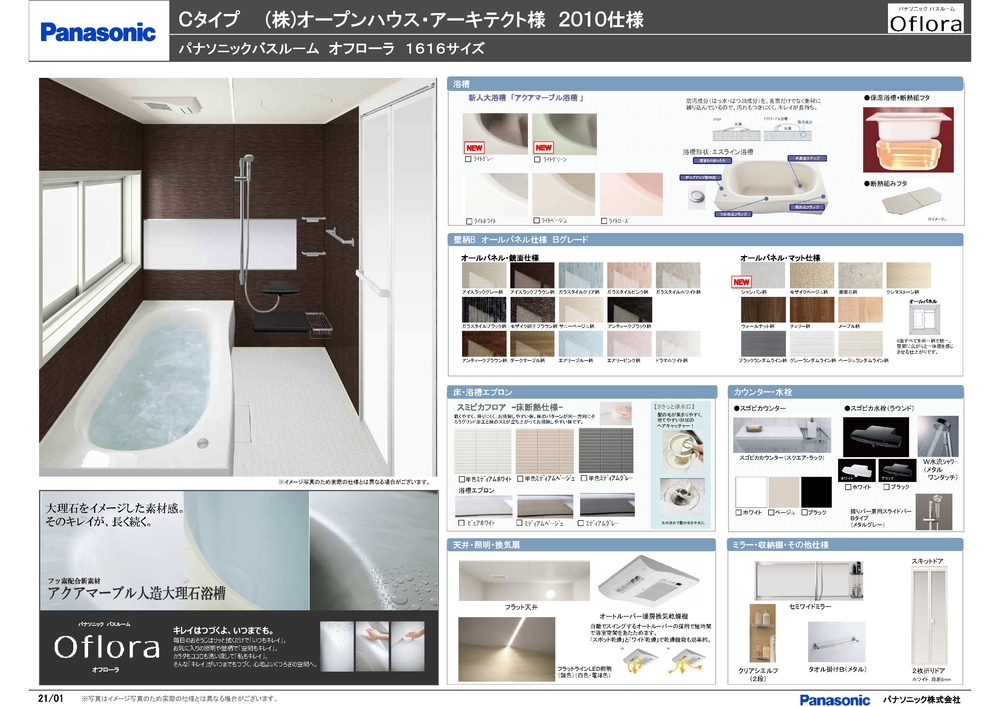
Task: Check the ライトローズ bathtub color box
Action: tap(604, 221)
